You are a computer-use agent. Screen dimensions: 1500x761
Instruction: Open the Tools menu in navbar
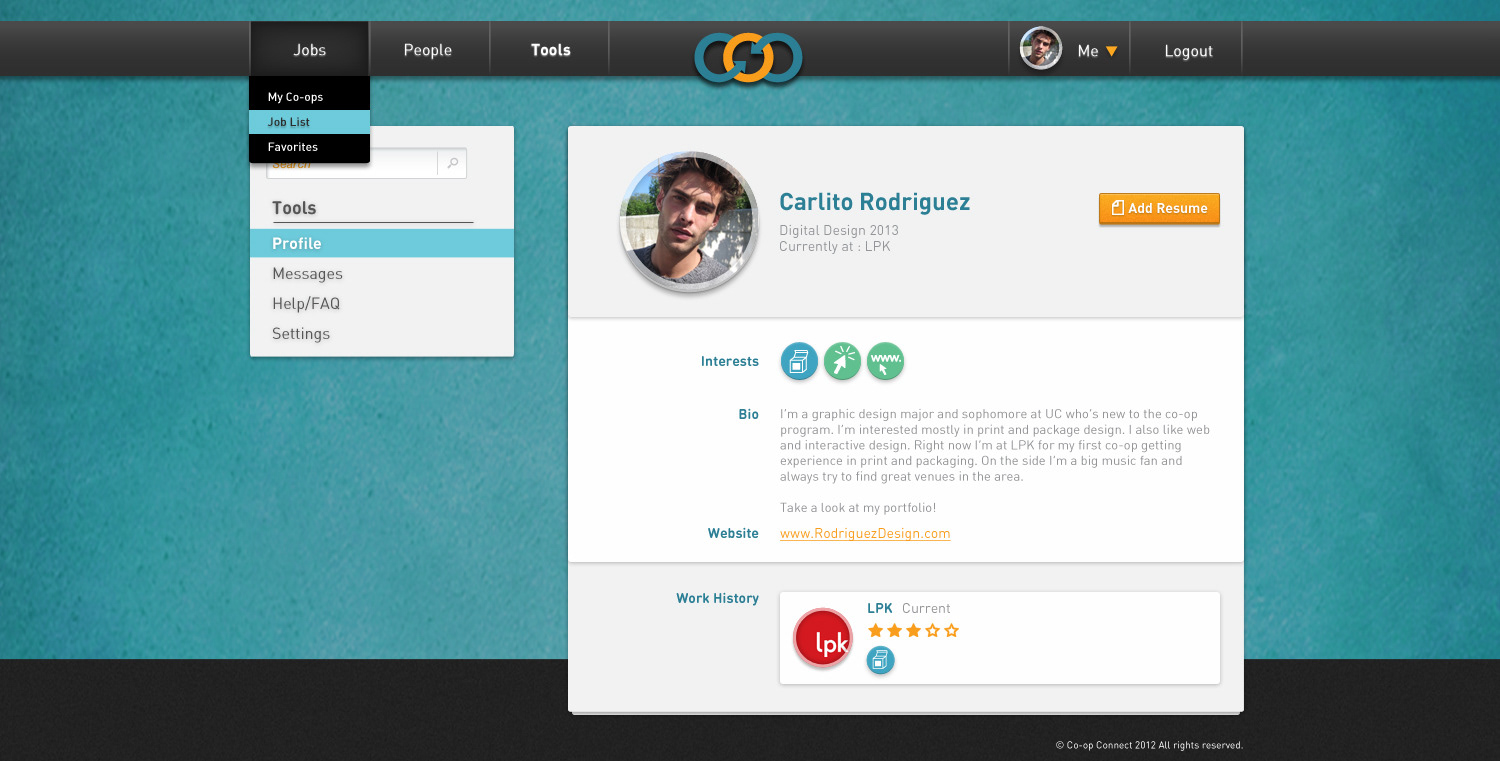[550, 50]
